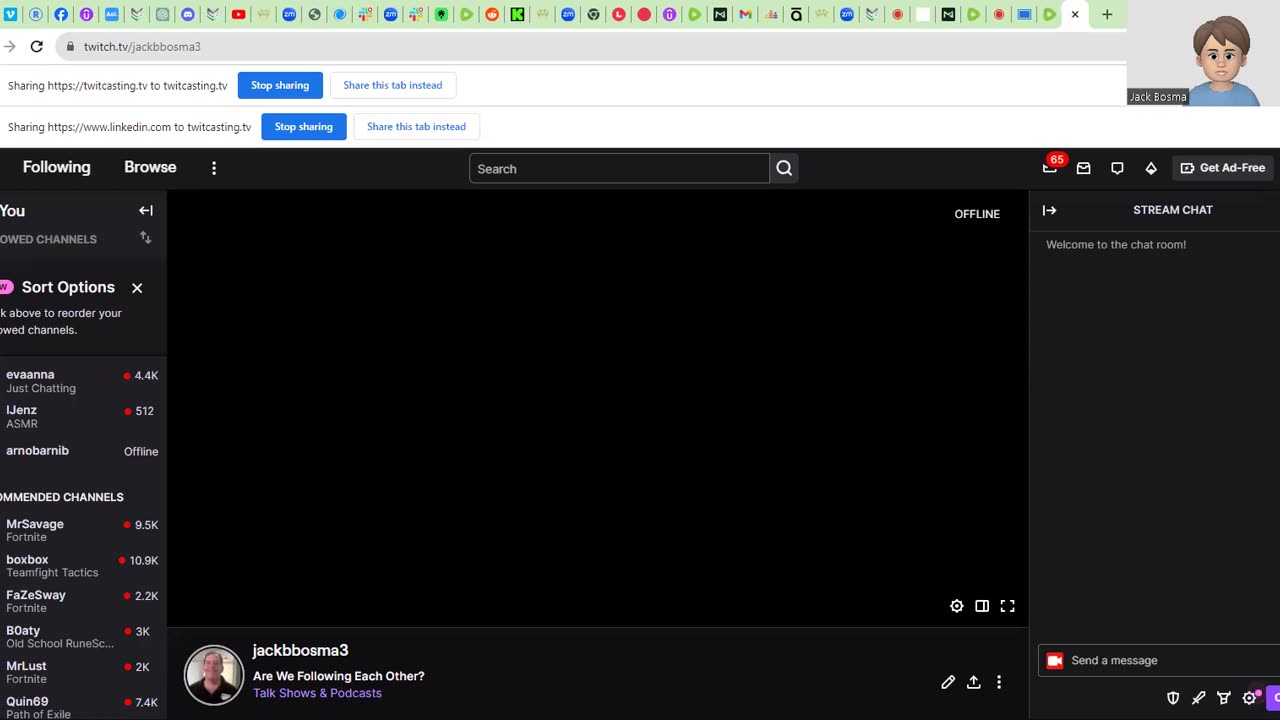Open the sort followed channels arrows icon
The image size is (1280, 720).
pos(146,238)
